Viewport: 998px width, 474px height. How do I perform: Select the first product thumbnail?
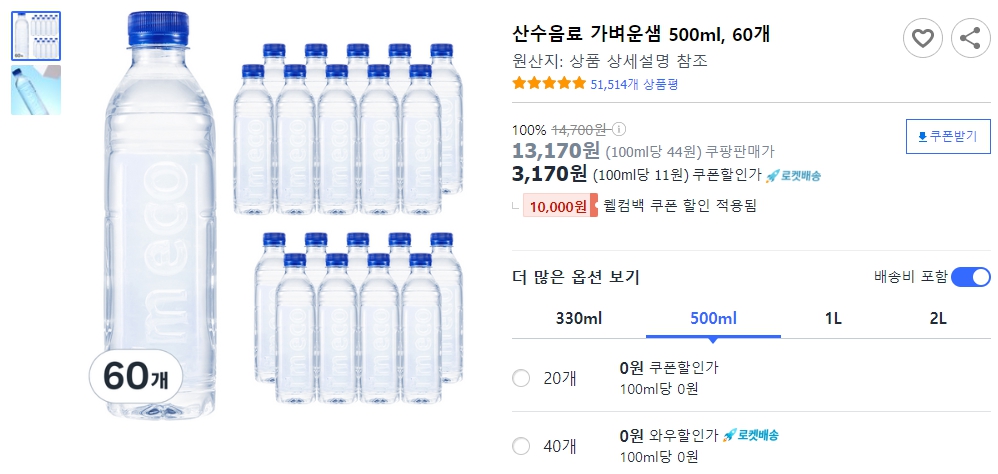pyautogui.click(x=36, y=36)
